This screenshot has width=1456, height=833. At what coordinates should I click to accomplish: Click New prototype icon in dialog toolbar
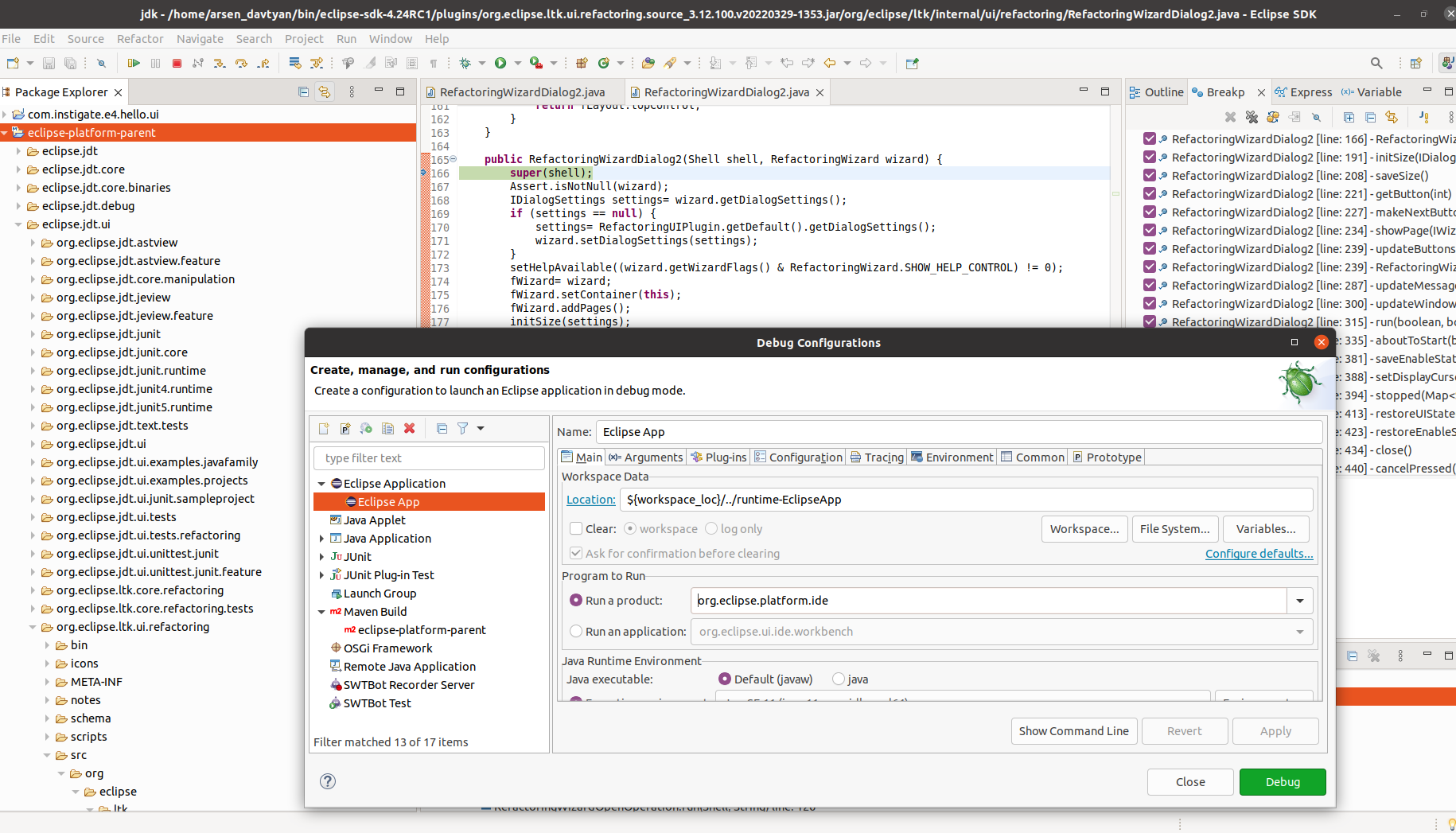pyautogui.click(x=345, y=429)
